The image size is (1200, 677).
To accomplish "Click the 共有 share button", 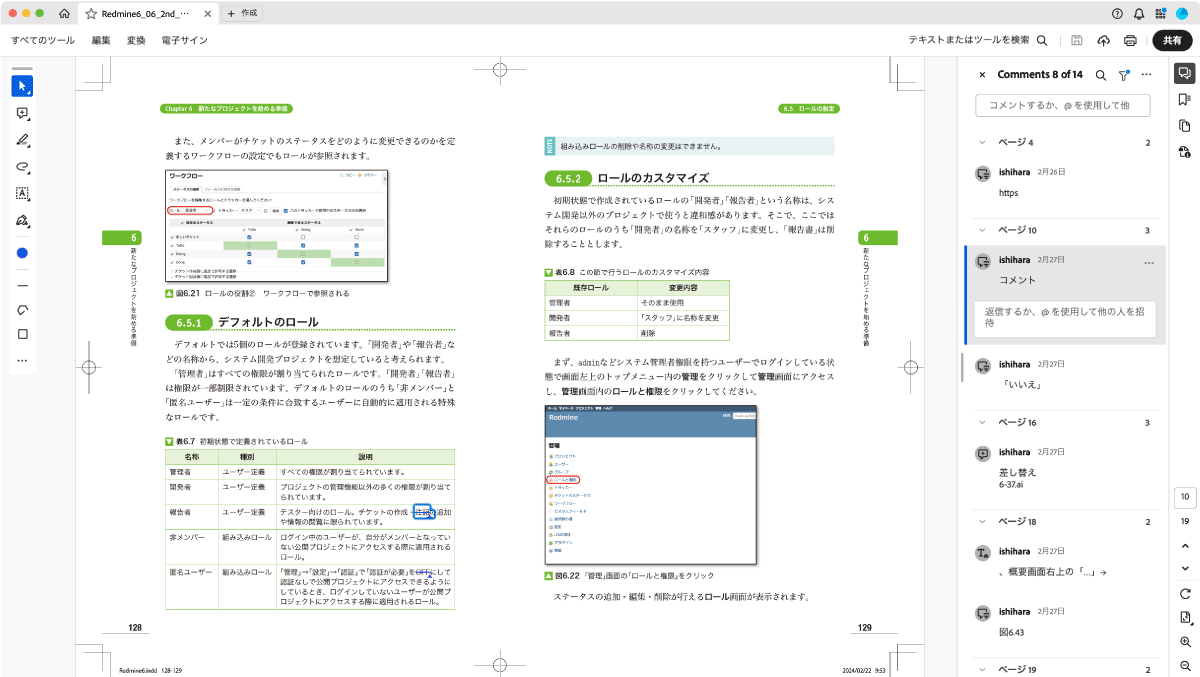I will click(1172, 40).
